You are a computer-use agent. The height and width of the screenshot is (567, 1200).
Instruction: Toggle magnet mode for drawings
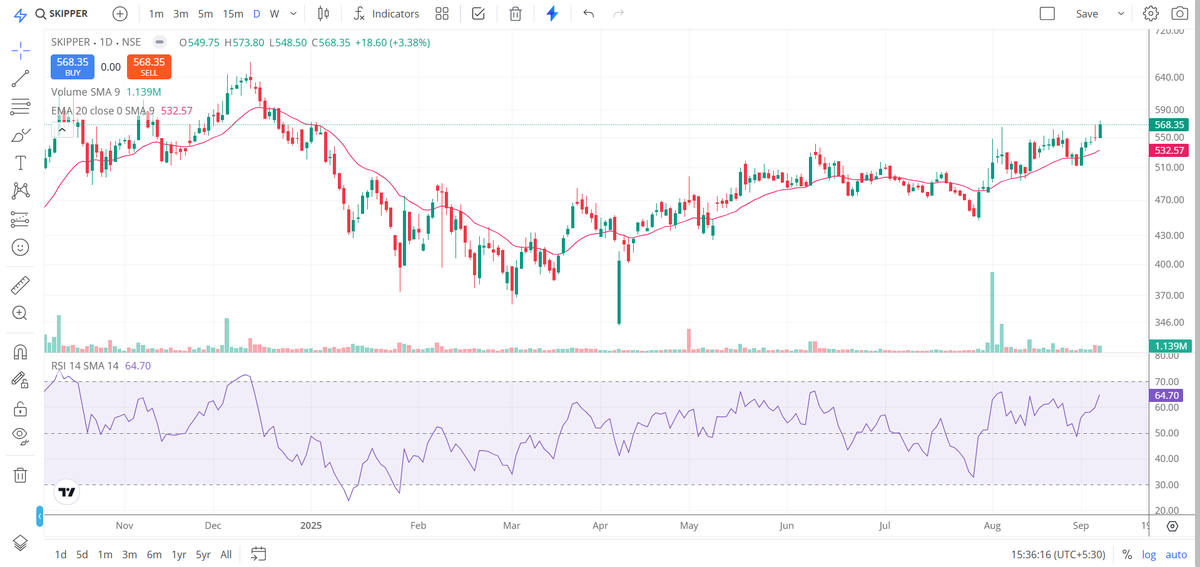click(x=20, y=352)
